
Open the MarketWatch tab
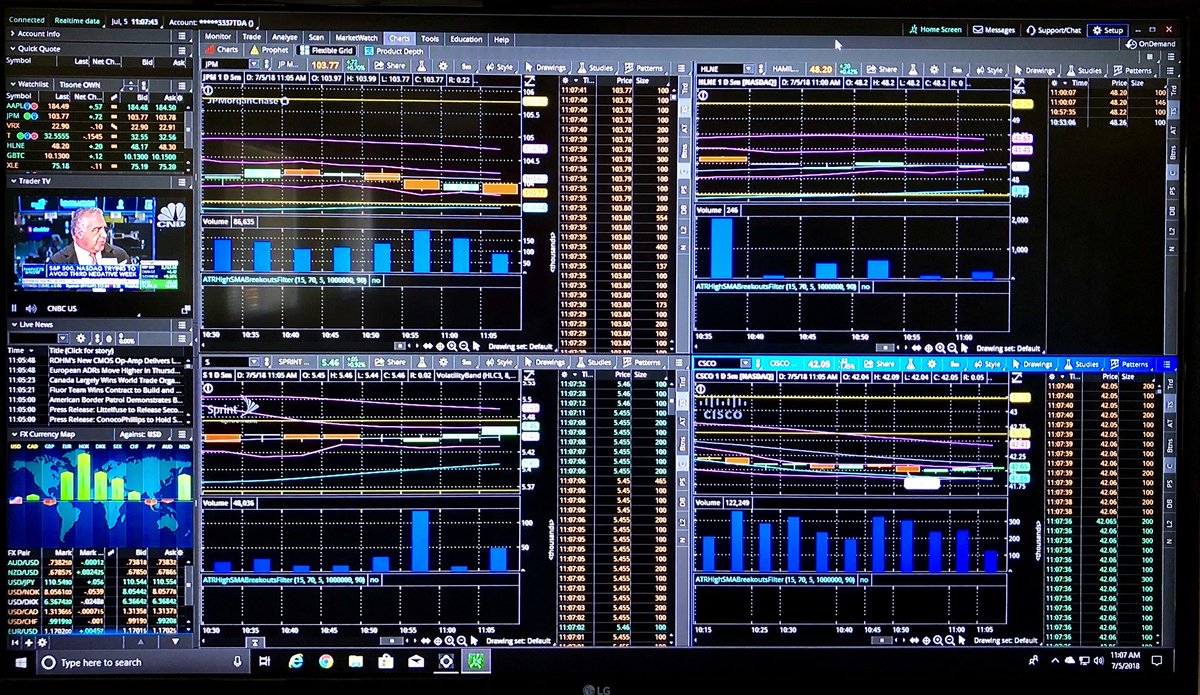click(x=357, y=39)
